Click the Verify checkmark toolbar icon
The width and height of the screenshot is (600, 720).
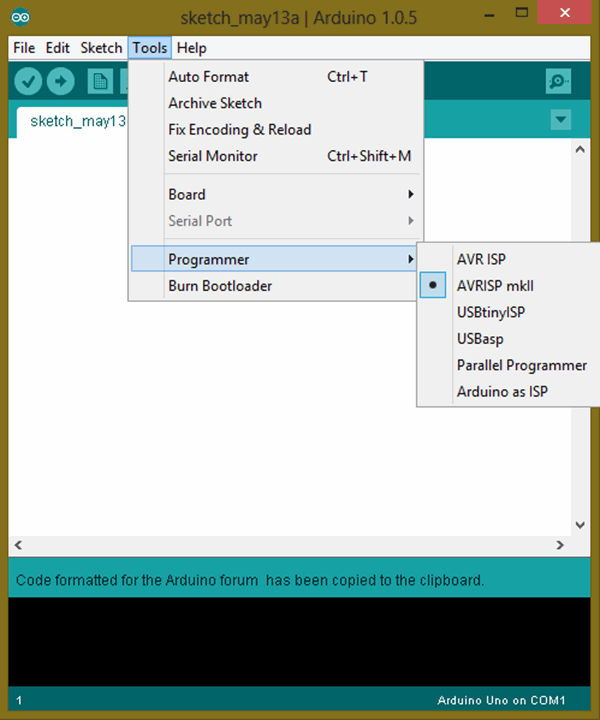pos(28,81)
